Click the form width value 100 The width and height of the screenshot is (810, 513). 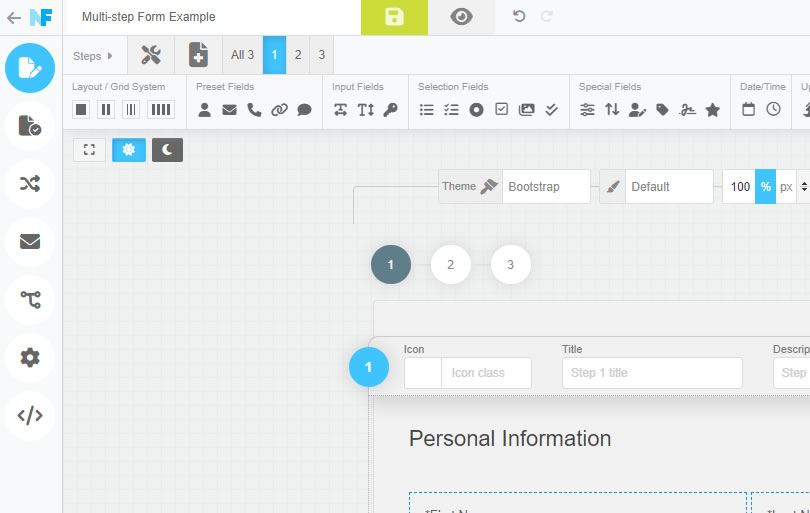coord(739,186)
